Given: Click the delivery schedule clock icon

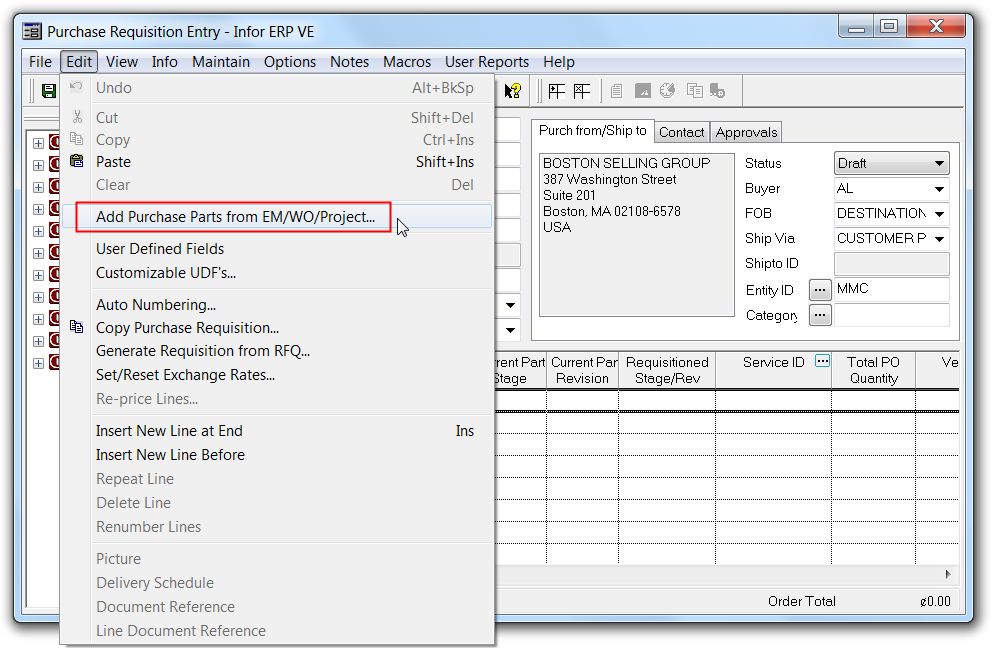Looking at the screenshot, I should coord(667,91).
